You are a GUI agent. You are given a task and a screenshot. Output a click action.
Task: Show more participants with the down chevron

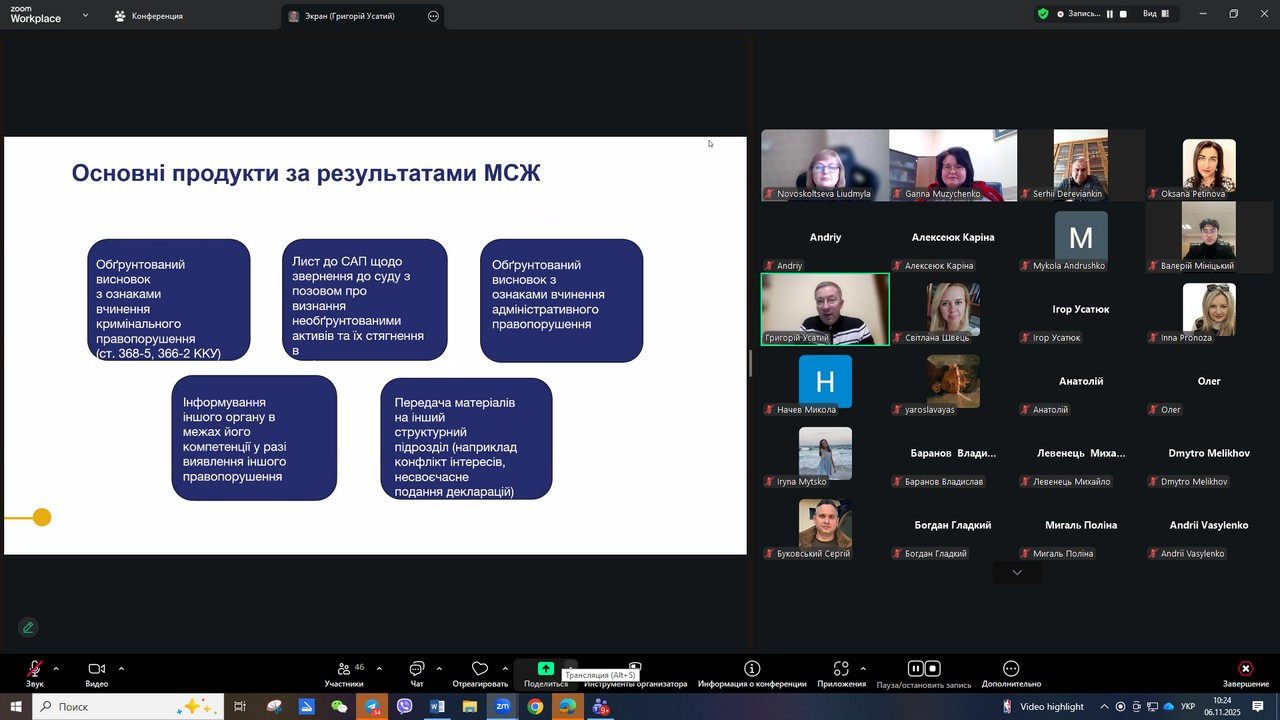1017,573
